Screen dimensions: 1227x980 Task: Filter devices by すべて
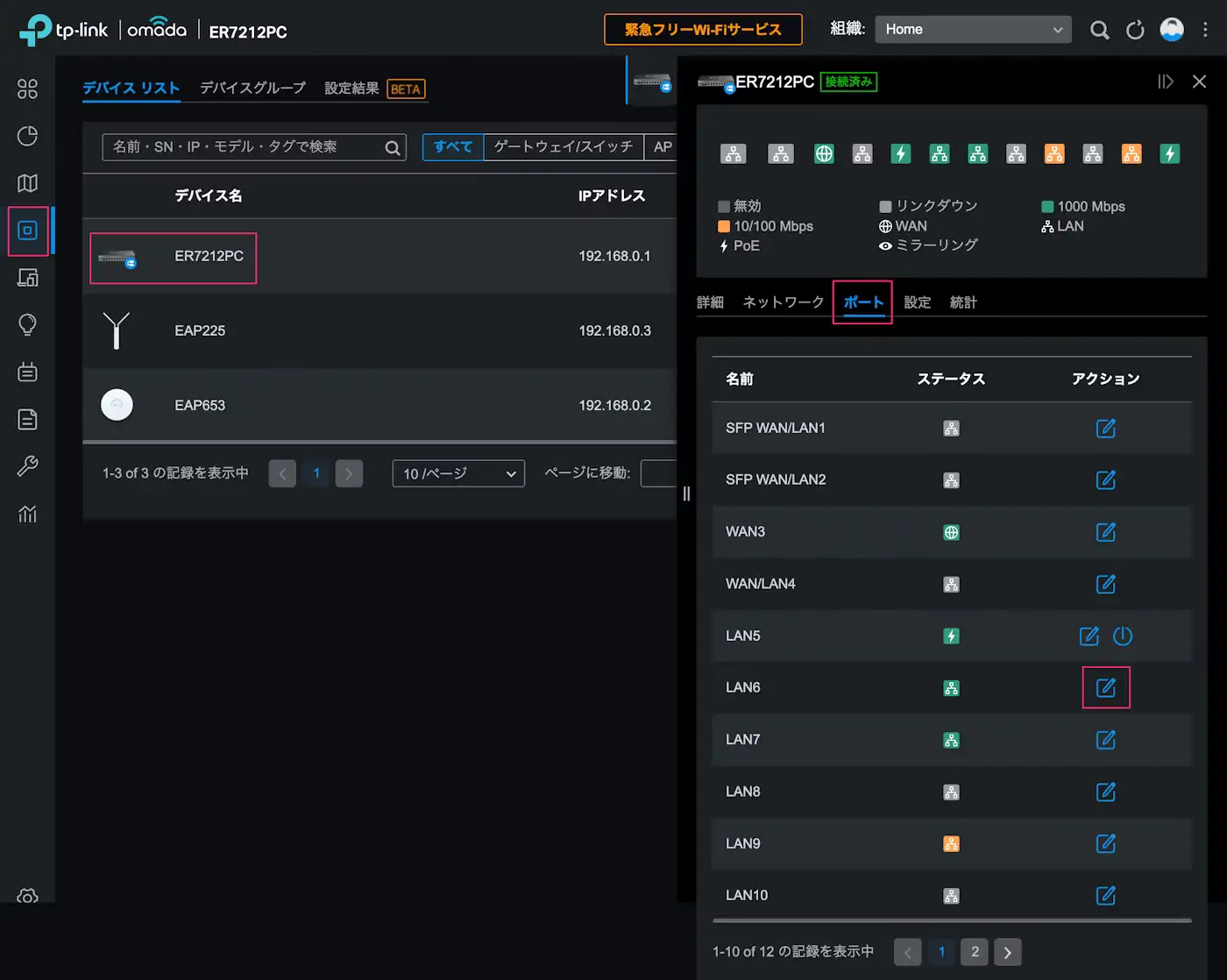453,147
